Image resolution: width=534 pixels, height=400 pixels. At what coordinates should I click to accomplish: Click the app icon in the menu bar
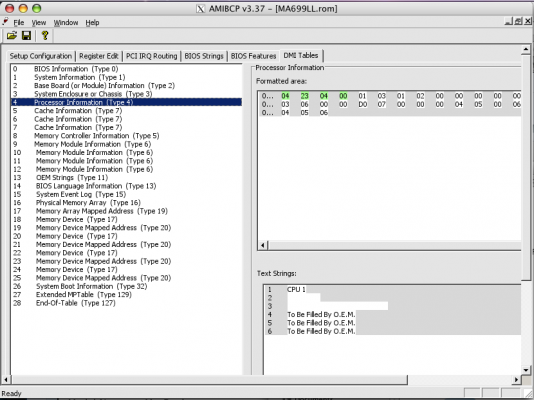[x=5, y=22]
